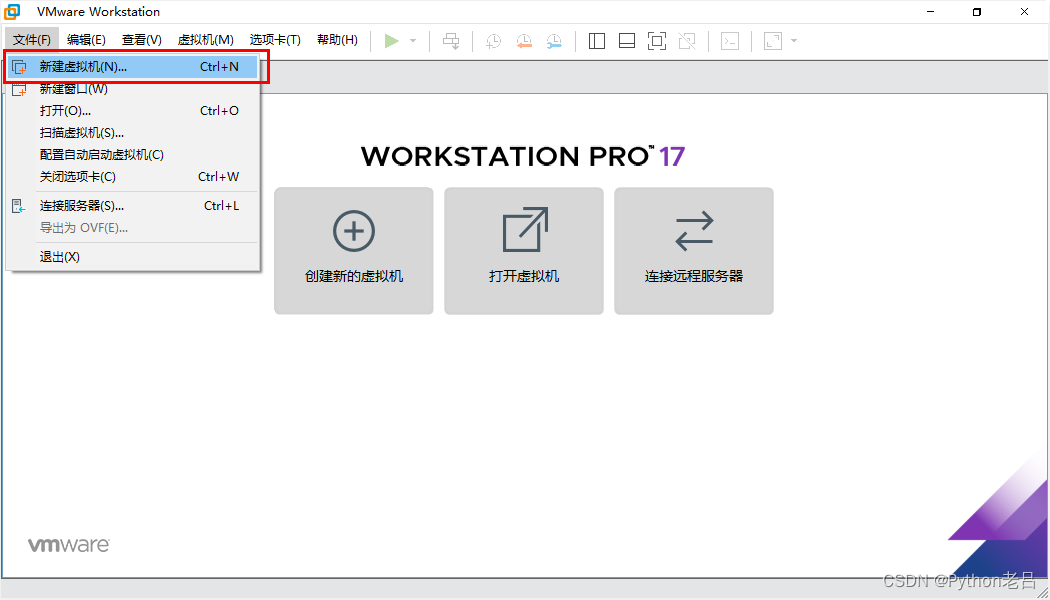Toggle the library sidebar panel icon
This screenshot has width=1050, height=600.
(597, 41)
